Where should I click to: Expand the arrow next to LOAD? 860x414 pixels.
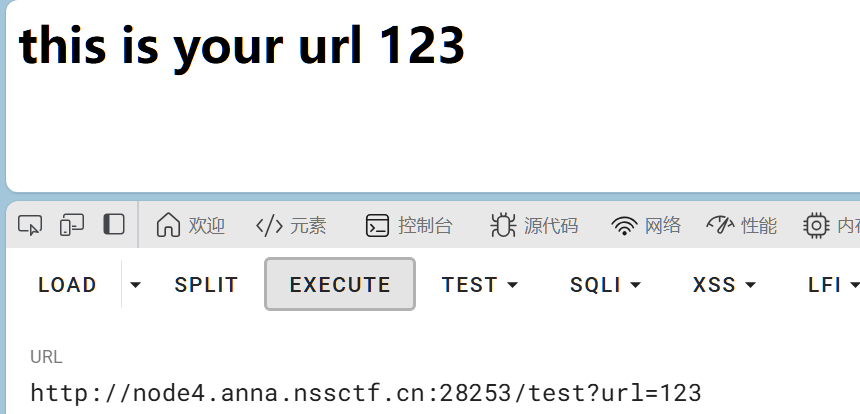pyautogui.click(x=136, y=285)
